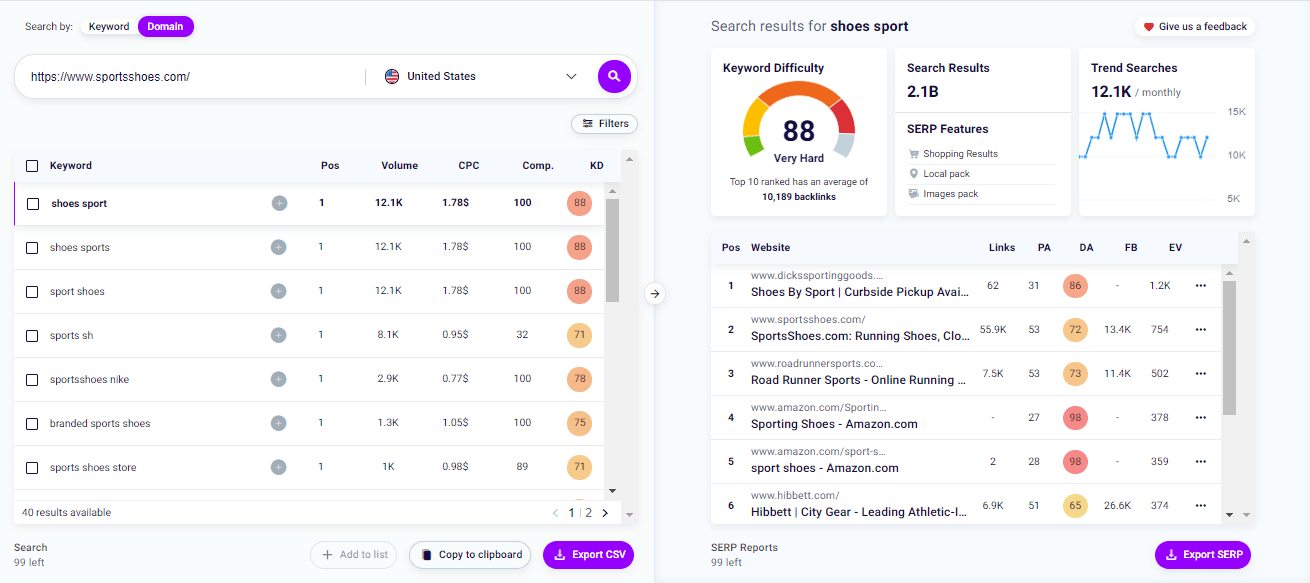Check the checkbox beside "sport shoes"

[31, 290]
